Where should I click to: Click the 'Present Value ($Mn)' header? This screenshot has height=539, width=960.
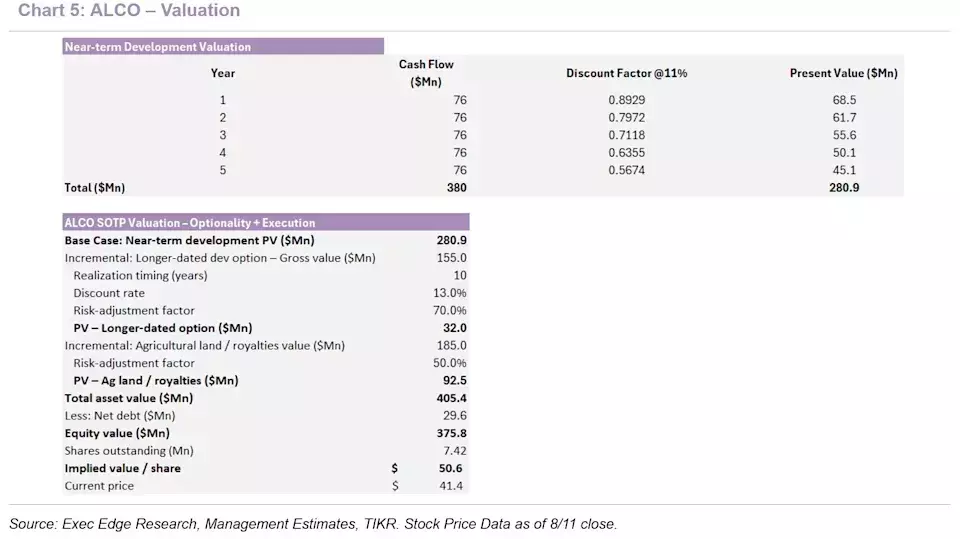point(844,73)
